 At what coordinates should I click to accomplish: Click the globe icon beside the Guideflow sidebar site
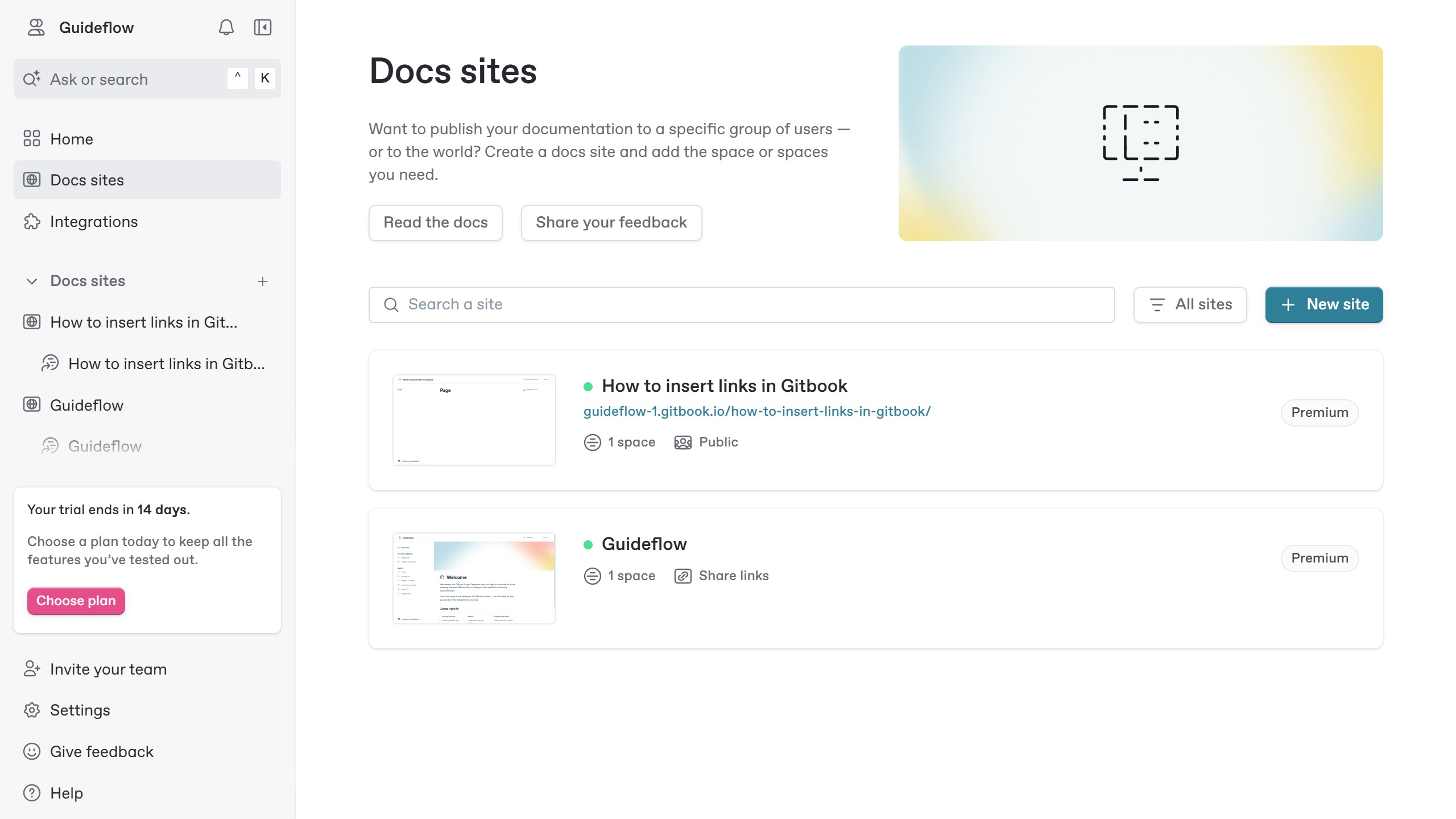click(x=32, y=404)
